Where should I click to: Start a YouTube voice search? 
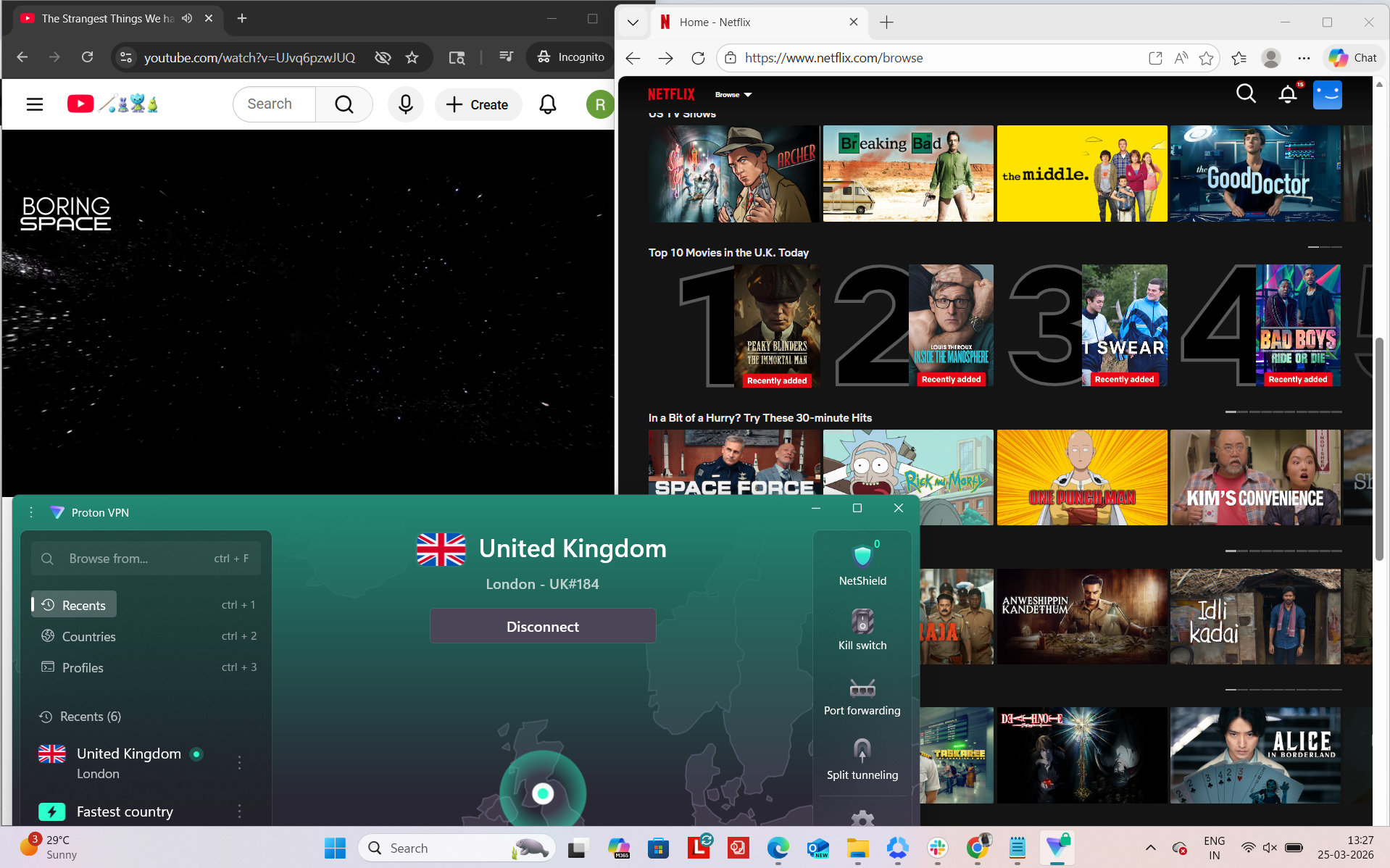click(405, 104)
